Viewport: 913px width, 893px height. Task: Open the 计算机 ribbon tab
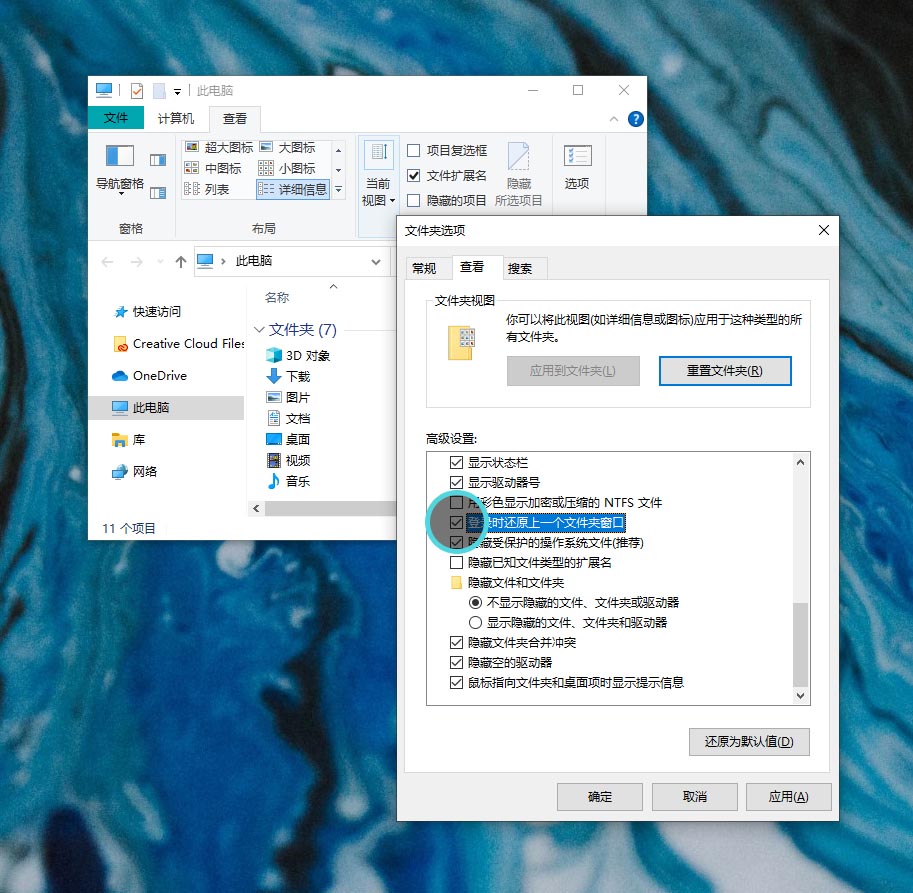tap(175, 118)
